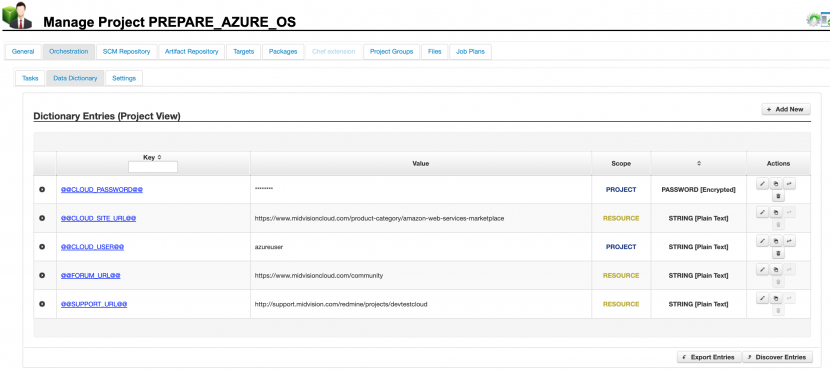
Task: Click the arrows icon for @@CLOUD_USER@@
Action: 789,241
